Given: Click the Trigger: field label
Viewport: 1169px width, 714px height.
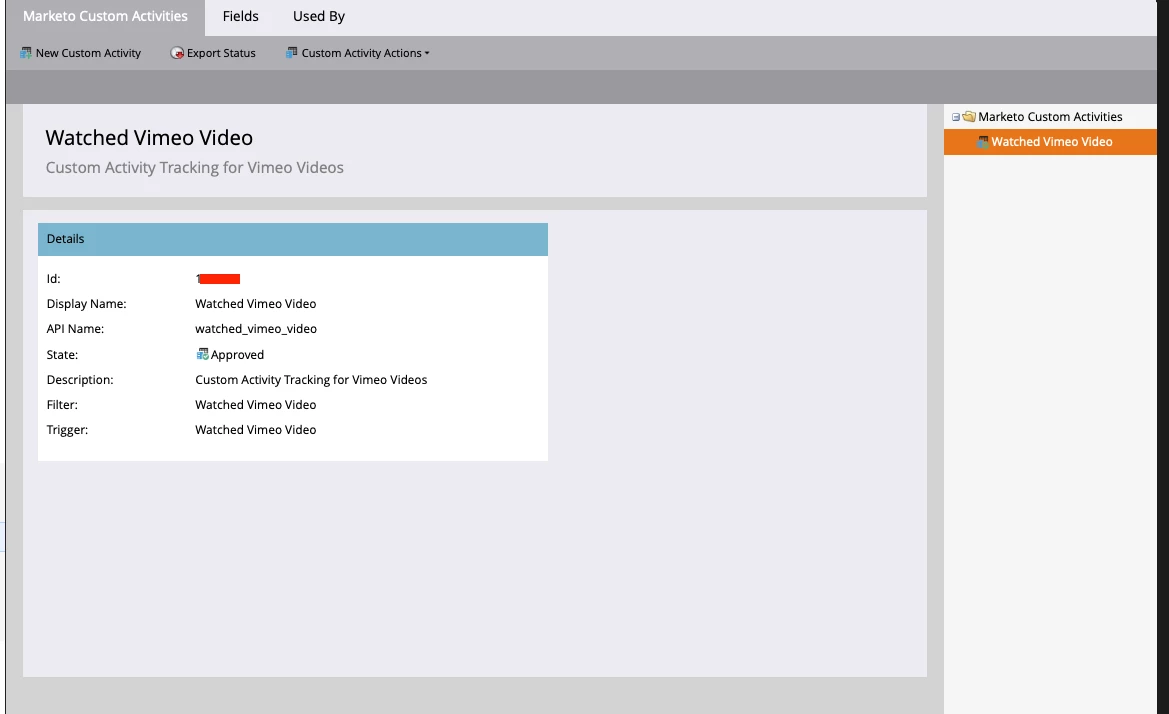Looking at the screenshot, I should 67,430.
